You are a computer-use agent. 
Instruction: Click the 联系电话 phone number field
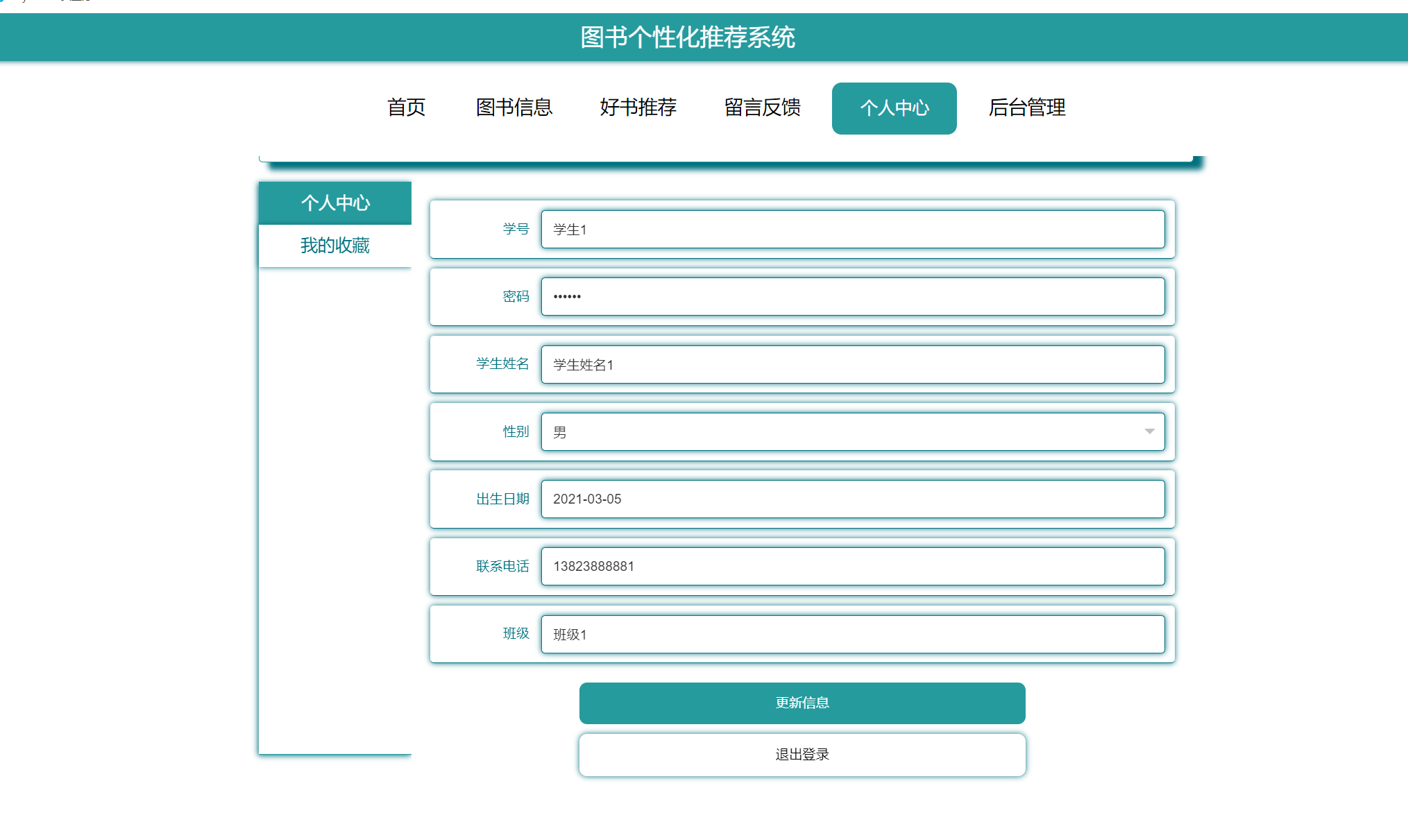click(852, 566)
